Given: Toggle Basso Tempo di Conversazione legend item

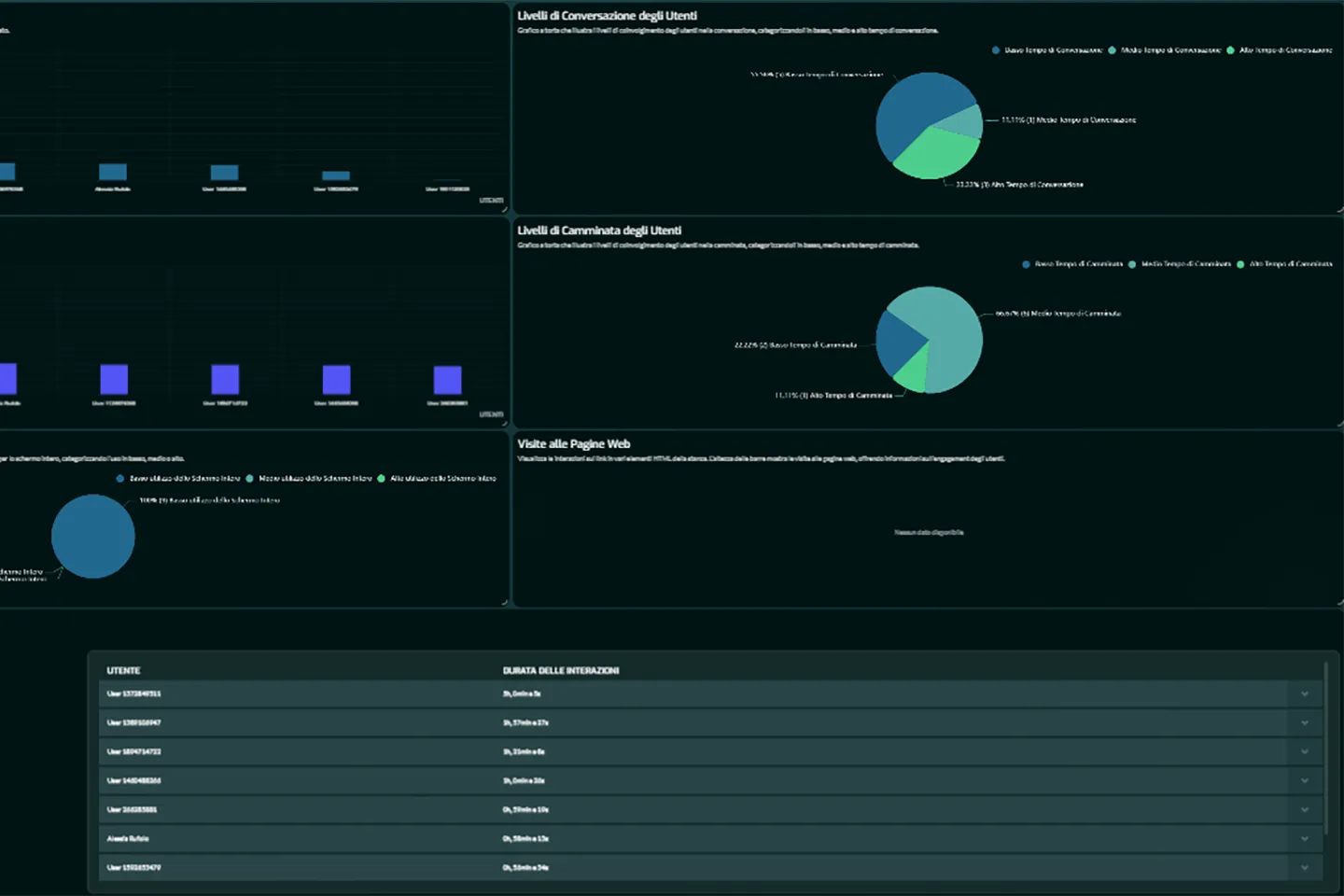Looking at the screenshot, I should [996, 50].
